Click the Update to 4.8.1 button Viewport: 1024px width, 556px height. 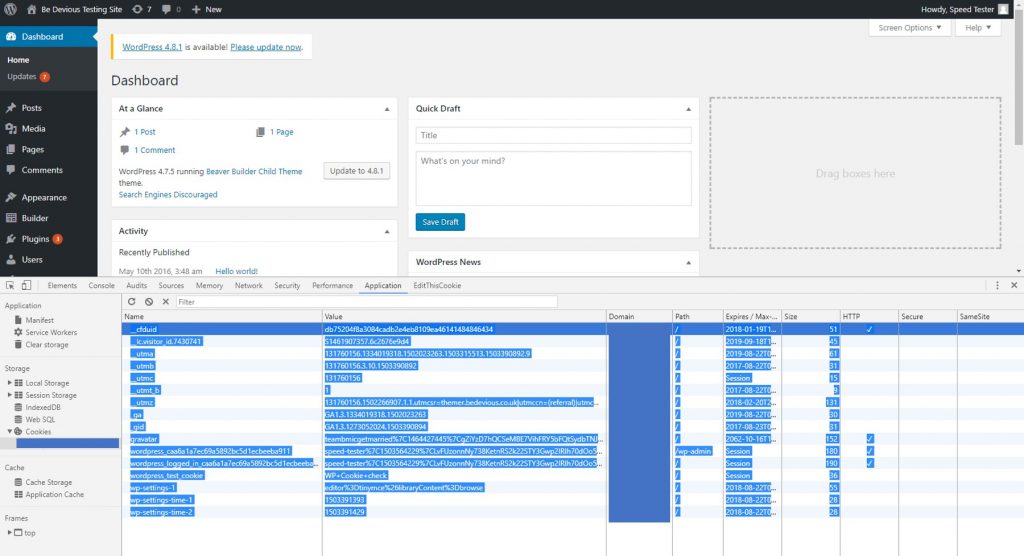click(357, 171)
